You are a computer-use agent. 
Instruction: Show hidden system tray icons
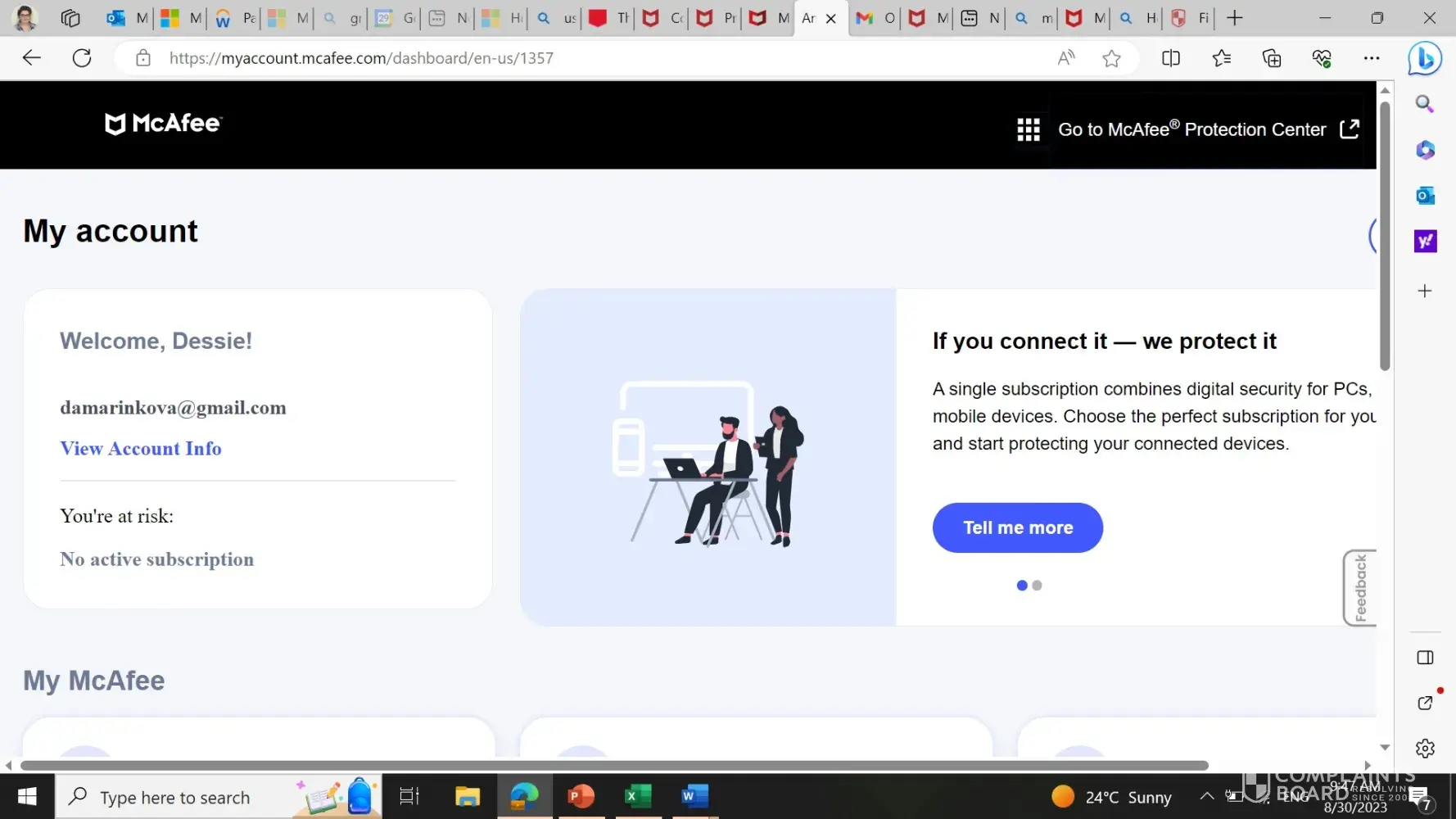[x=1207, y=796]
